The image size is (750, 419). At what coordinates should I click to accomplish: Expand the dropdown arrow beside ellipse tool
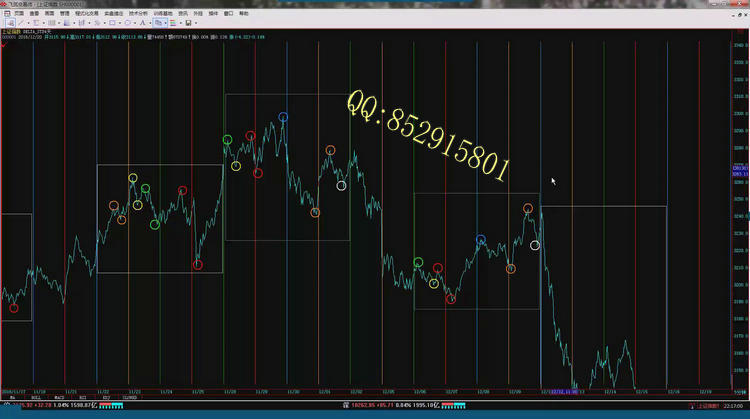(x=135, y=22)
